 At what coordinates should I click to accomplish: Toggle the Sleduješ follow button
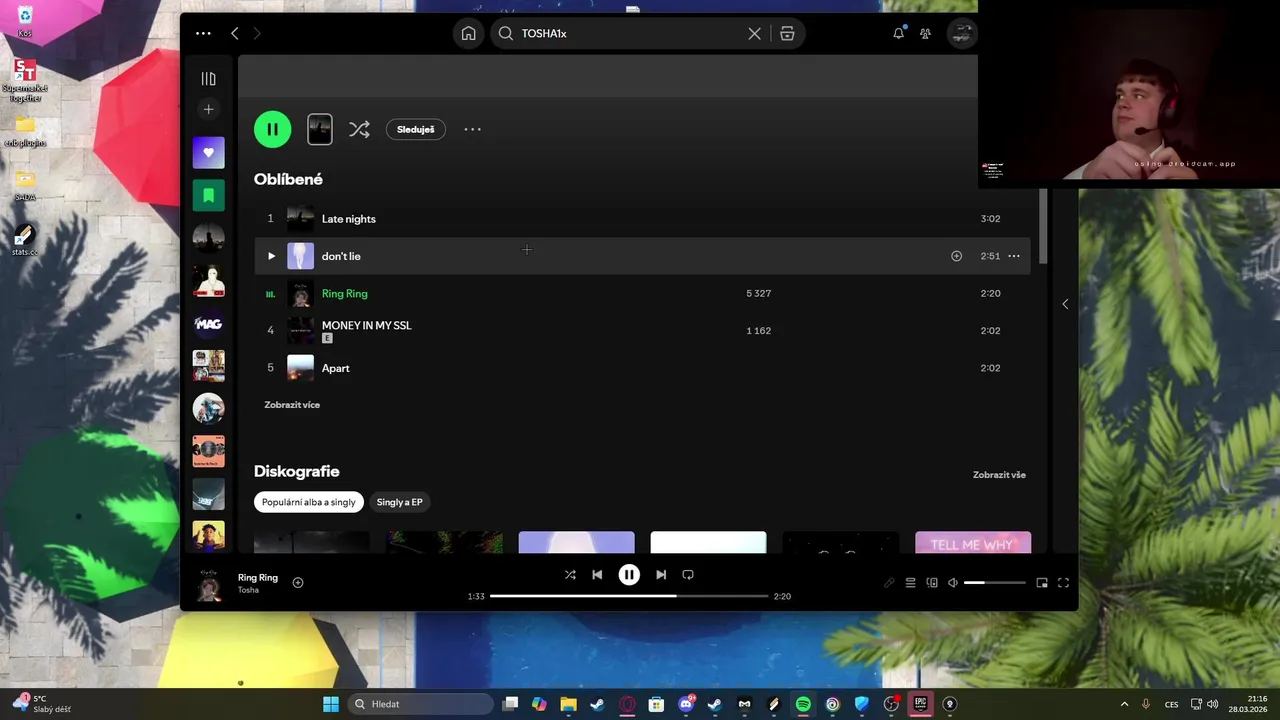tap(416, 129)
